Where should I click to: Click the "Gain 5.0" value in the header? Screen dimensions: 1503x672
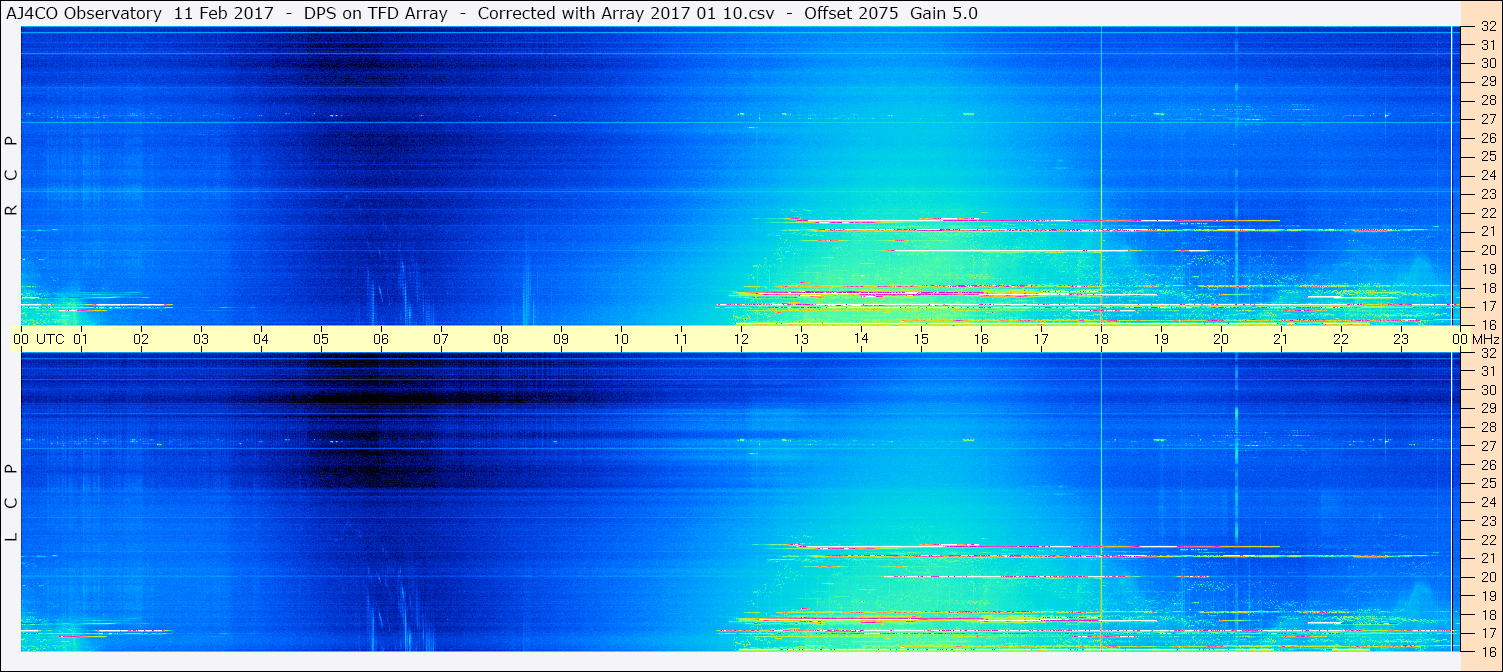click(x=944, y=13)
